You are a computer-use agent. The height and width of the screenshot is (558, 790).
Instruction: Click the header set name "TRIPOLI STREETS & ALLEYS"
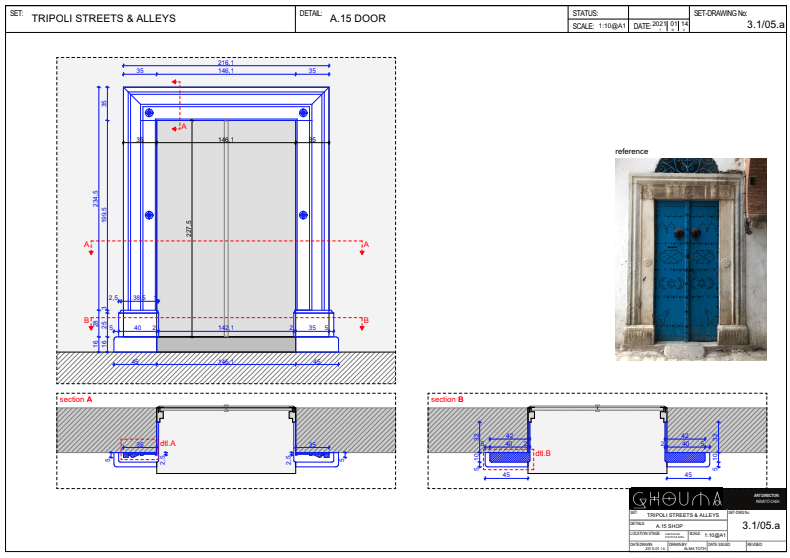coord(104,19)
